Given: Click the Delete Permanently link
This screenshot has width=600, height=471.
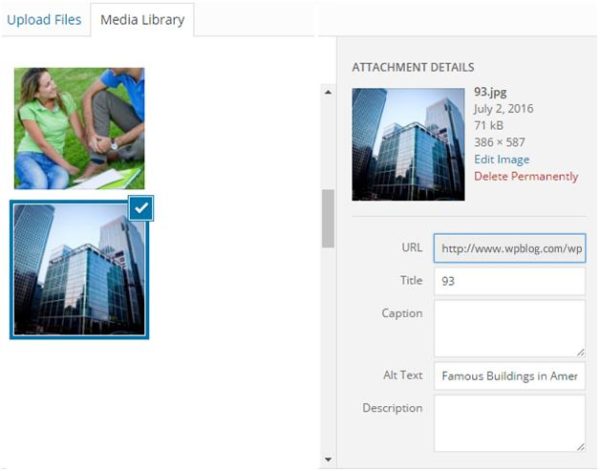Looking at the screenshot, I should point(526,176).
